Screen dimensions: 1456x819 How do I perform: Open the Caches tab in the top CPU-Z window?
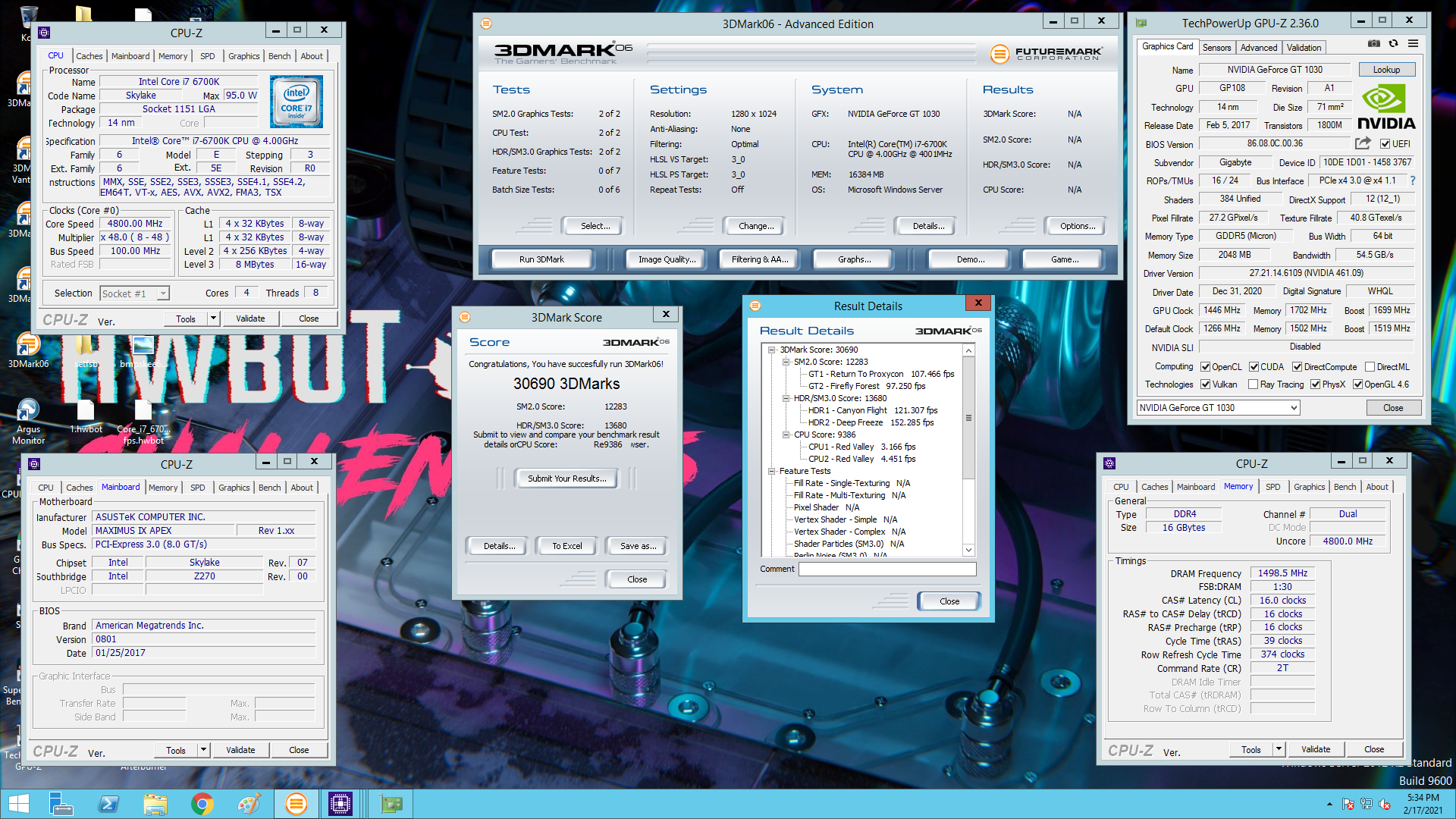(x=89, y=56)
